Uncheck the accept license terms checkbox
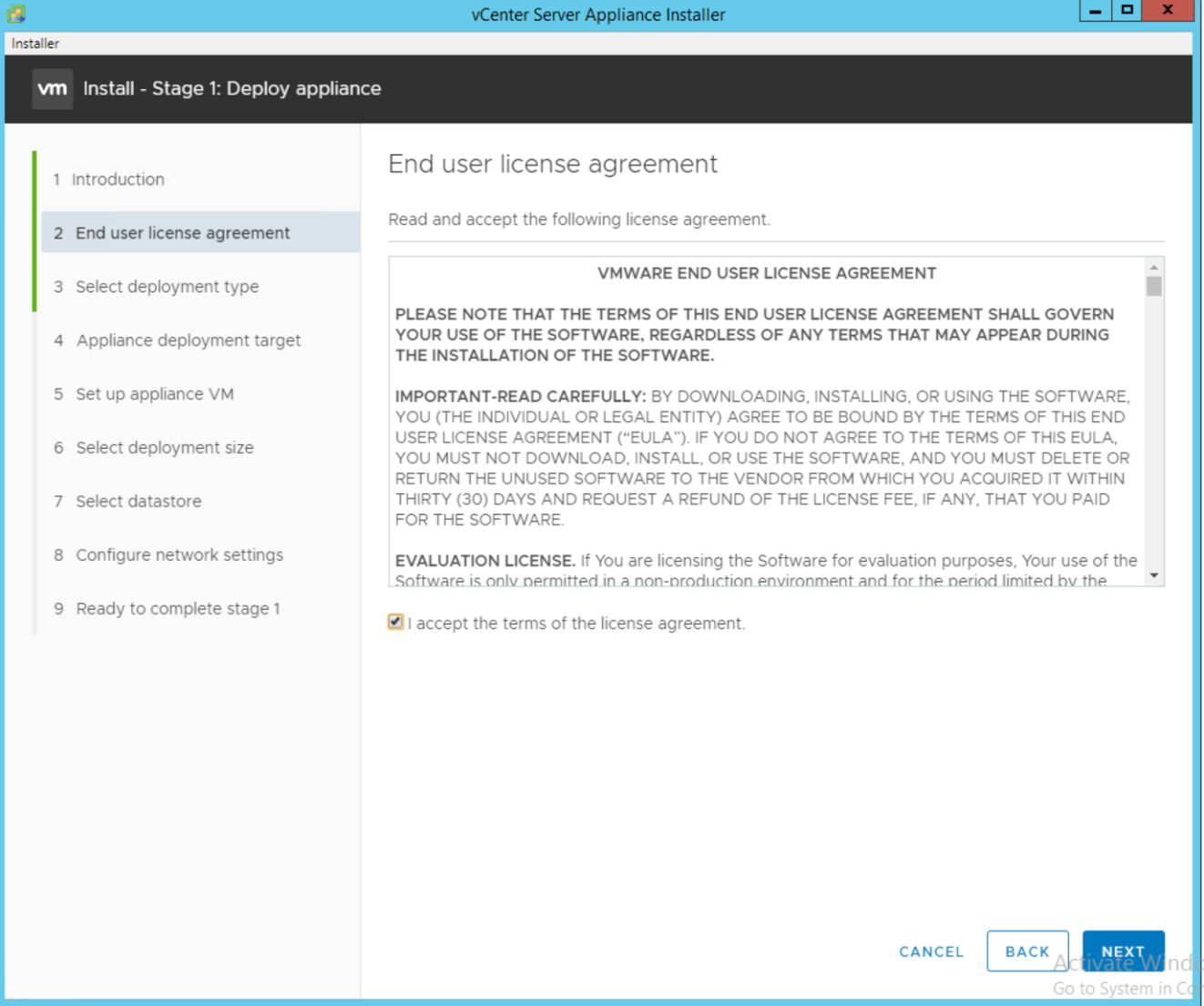Screen dimensions: 1204x1006 [x=395, y=622]
